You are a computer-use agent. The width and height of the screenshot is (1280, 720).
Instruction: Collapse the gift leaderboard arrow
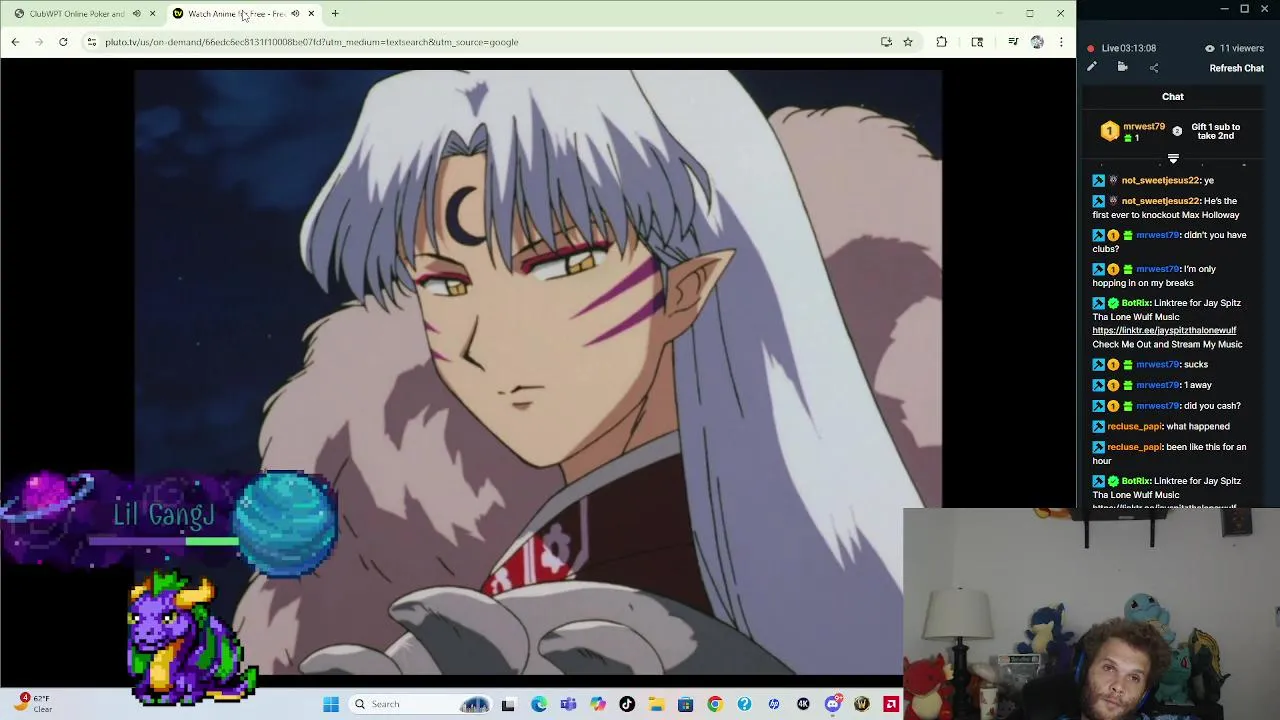[x=1173, y=158]
